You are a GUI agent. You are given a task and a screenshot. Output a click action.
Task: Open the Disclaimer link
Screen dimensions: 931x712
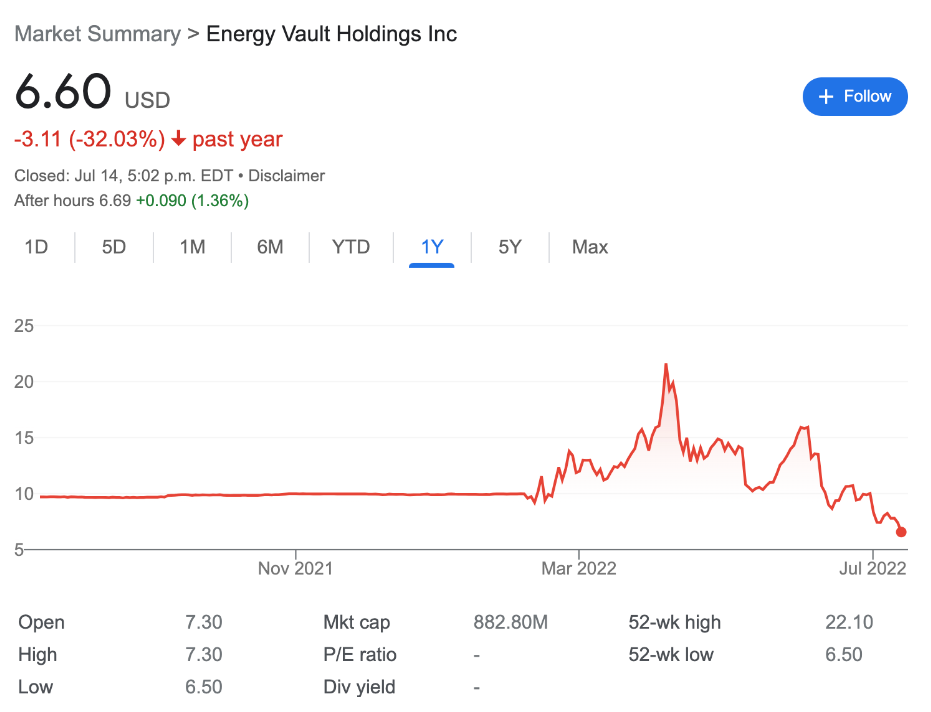286,176
